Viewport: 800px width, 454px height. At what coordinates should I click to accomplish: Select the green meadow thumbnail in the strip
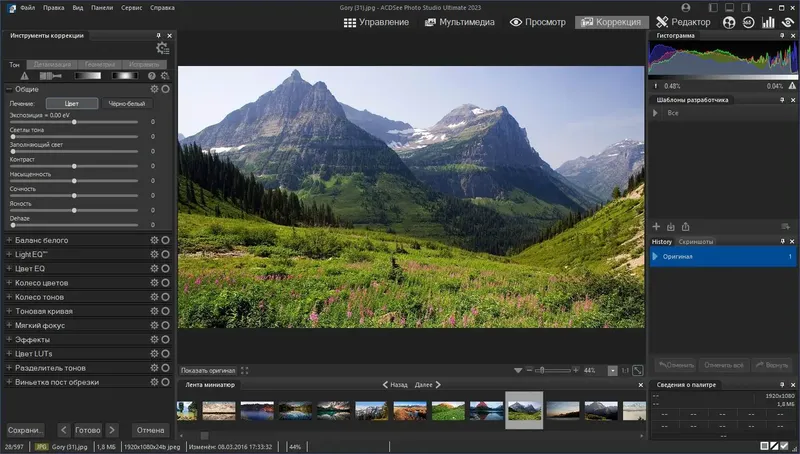(448, 411)
